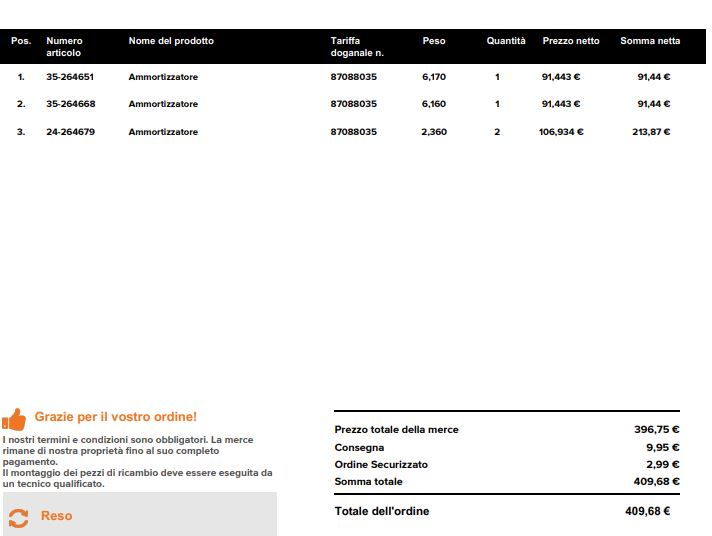Select net price 106,934 €
Image resolution: width=712 pixels, height=536 pixels.
coord(561,132)
